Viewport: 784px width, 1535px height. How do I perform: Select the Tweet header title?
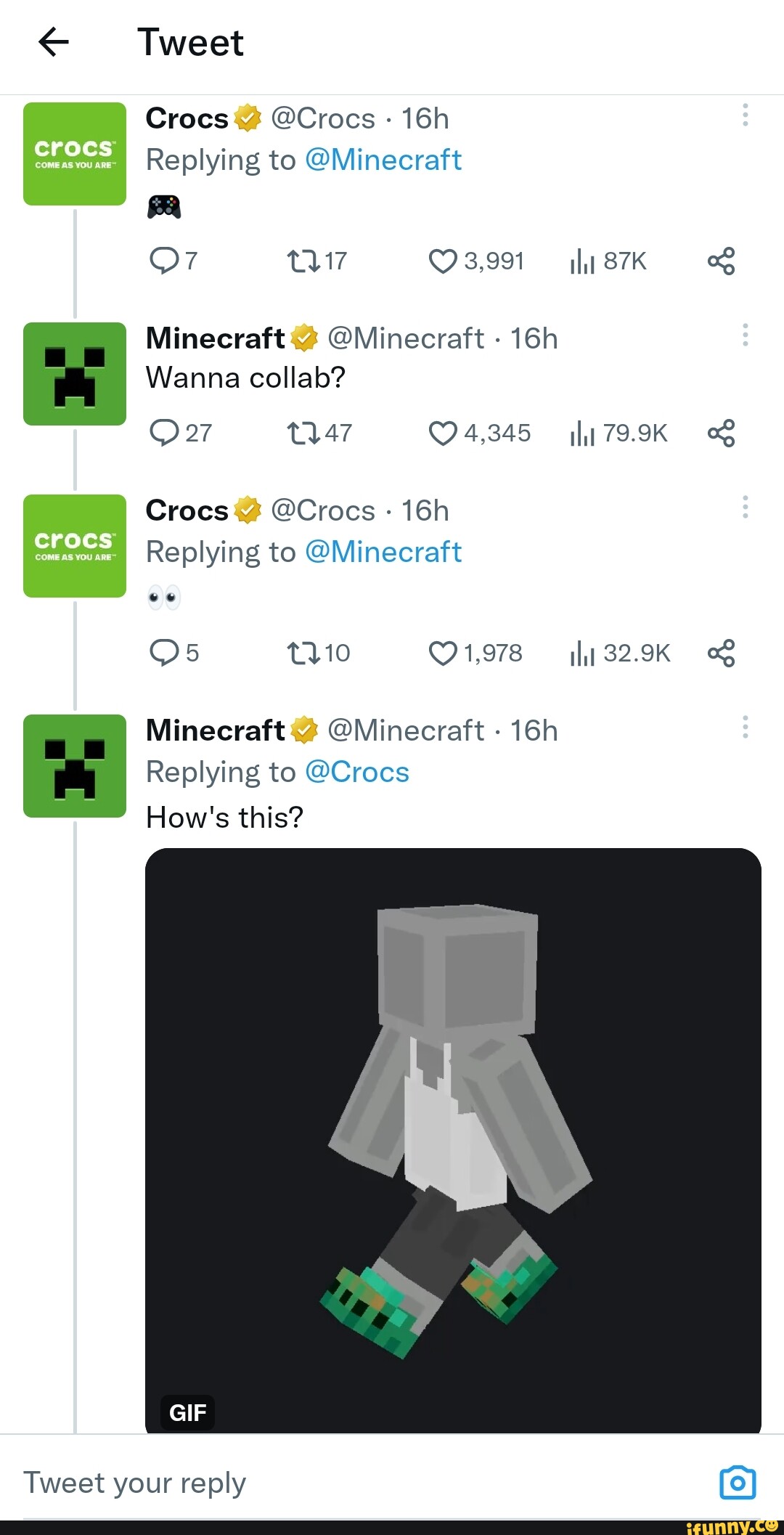[x=191, y=42]
